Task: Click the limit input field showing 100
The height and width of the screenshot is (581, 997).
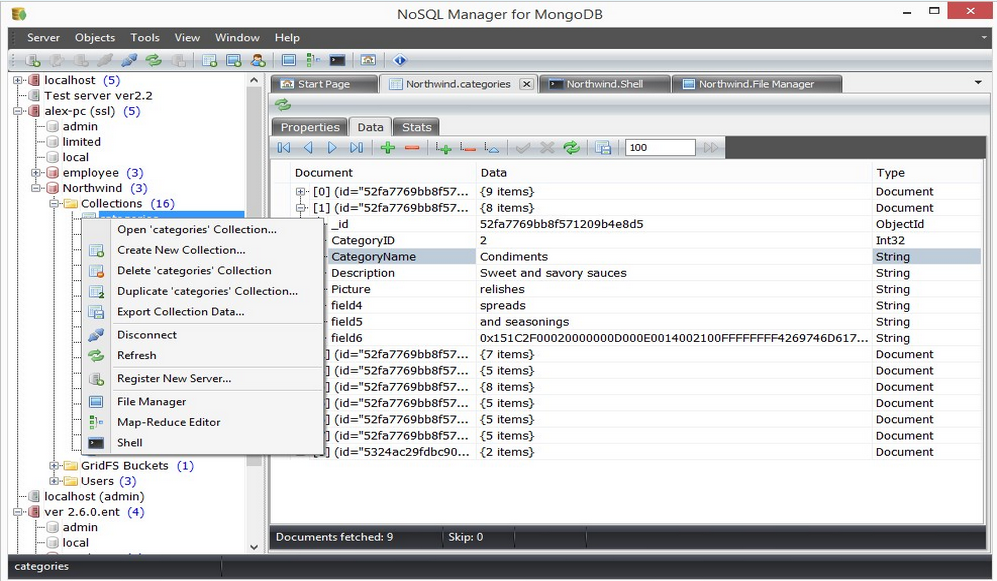Action: pos(659,148)
